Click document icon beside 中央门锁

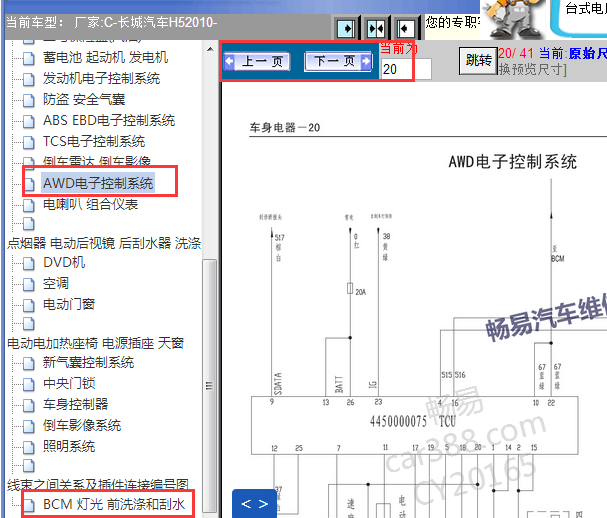29,384
